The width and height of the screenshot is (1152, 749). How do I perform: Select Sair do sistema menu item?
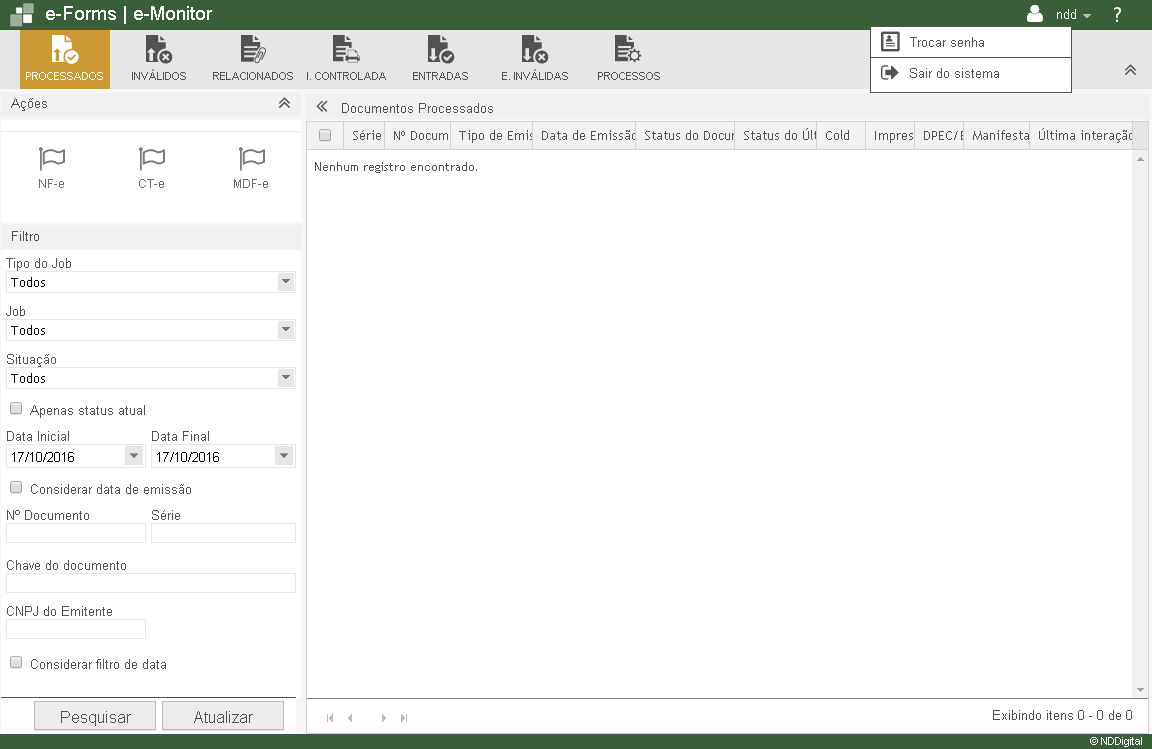953,74
